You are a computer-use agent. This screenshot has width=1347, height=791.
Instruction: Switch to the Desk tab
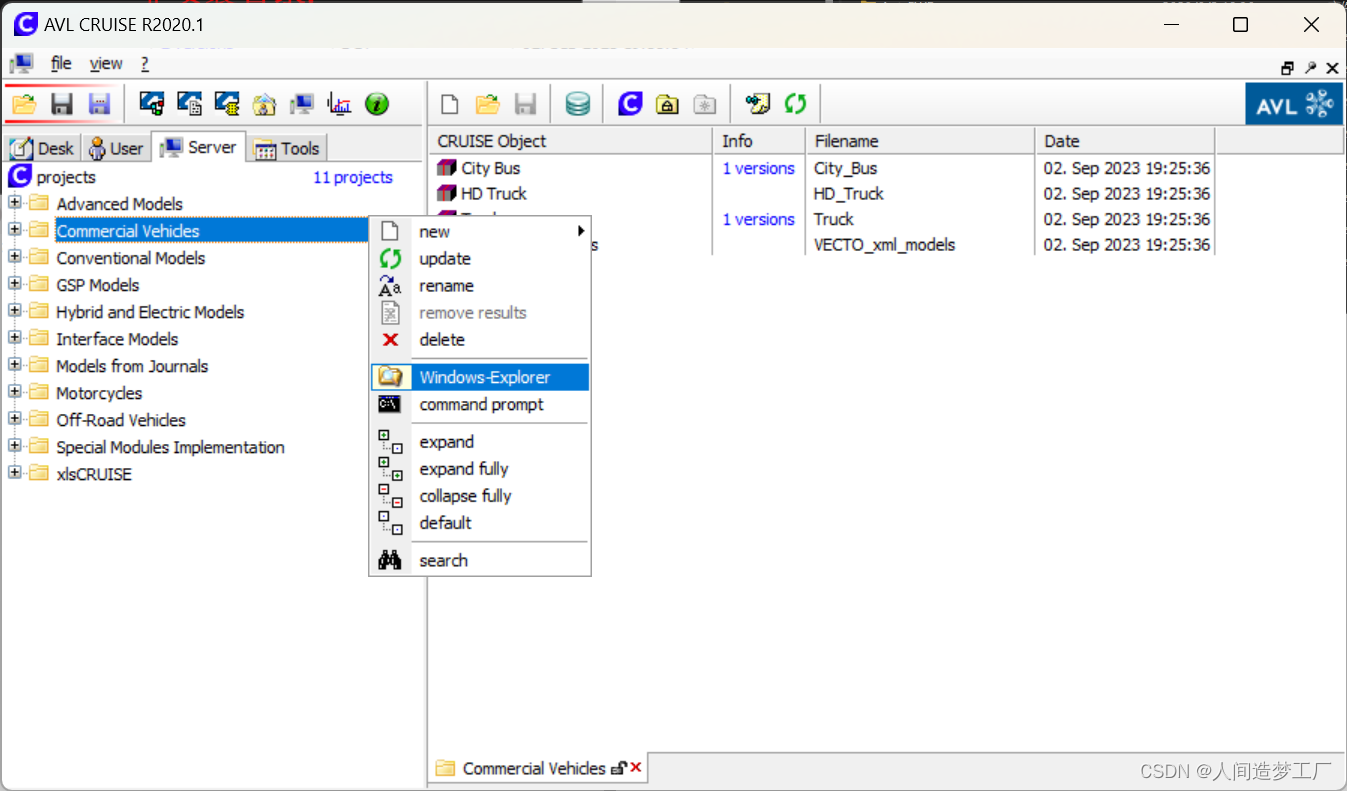42,149
